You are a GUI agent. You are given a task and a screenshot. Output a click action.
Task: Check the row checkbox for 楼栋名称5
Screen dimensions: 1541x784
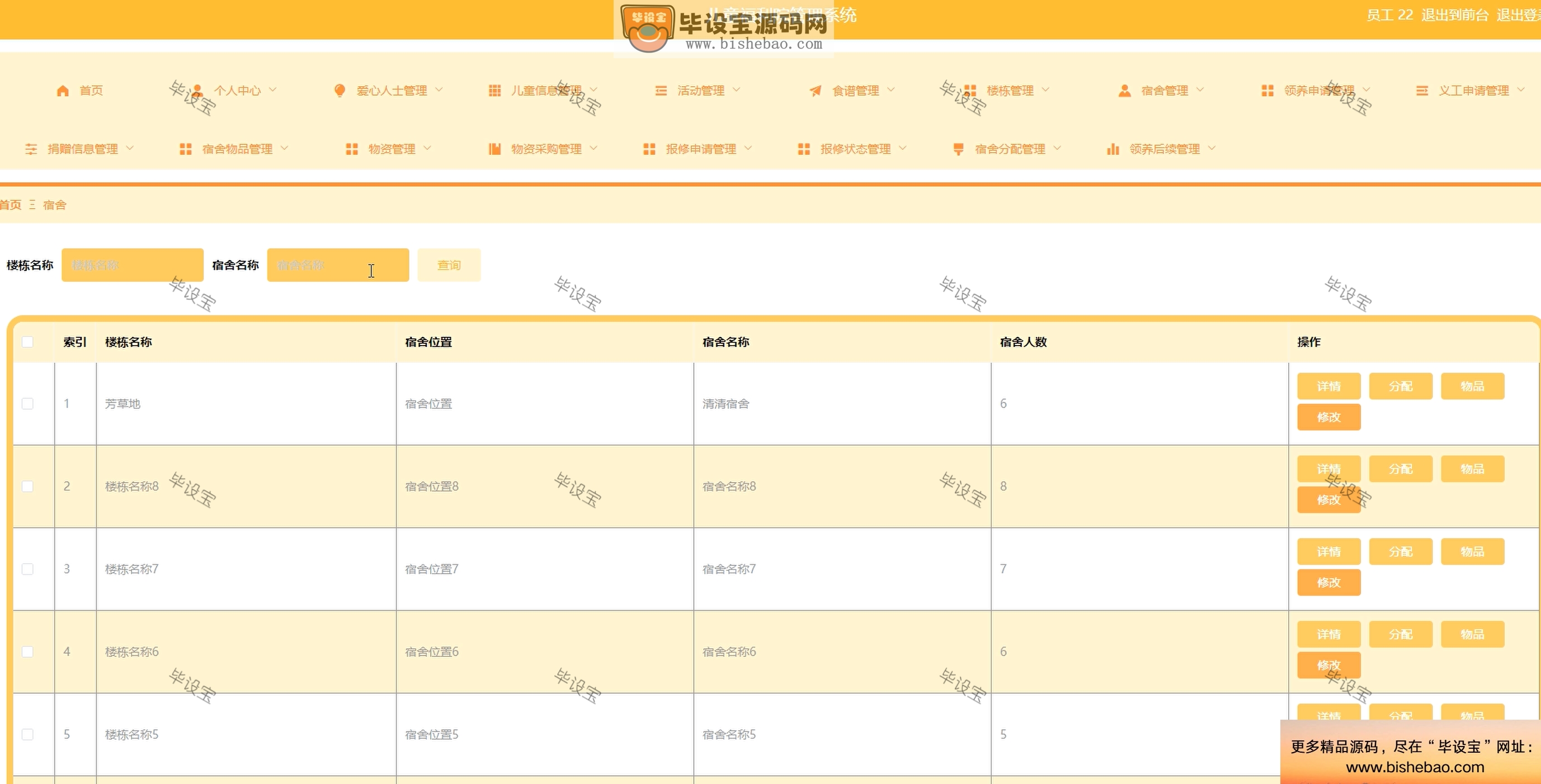point(27,734)
